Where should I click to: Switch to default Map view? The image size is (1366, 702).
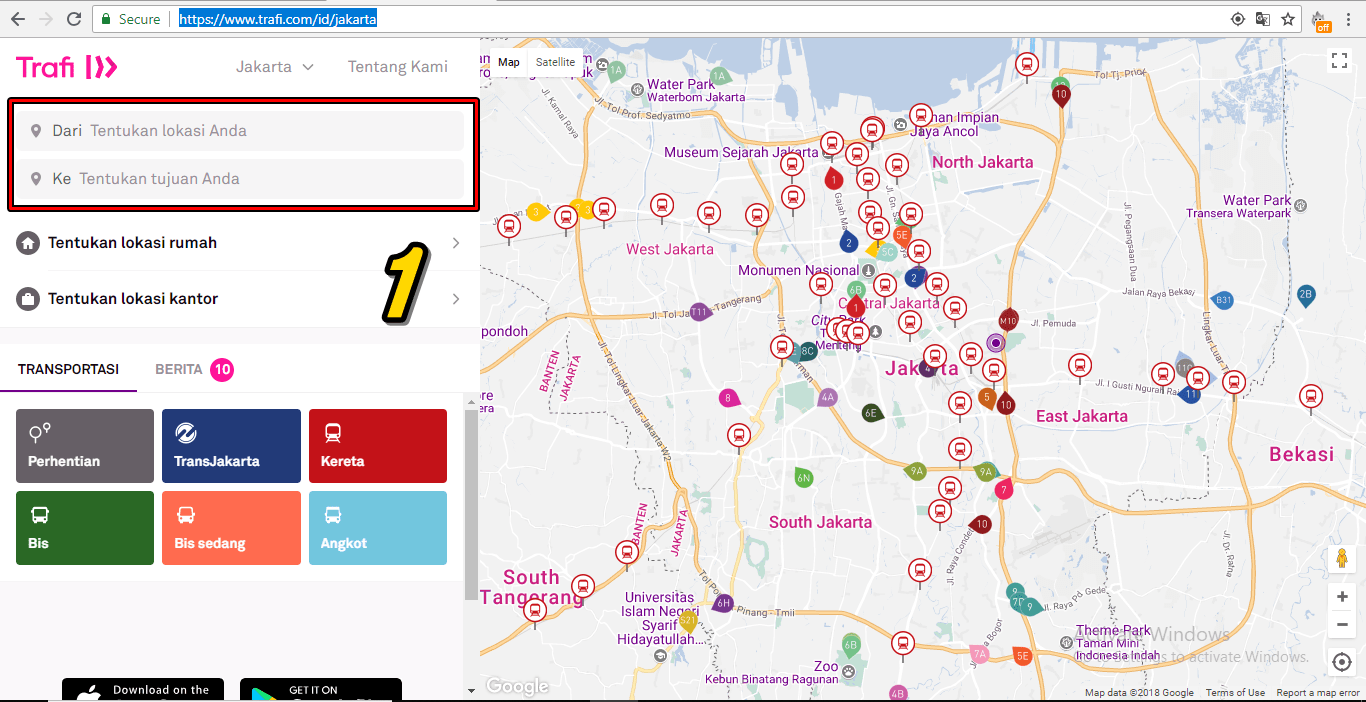tap(509, 62)
